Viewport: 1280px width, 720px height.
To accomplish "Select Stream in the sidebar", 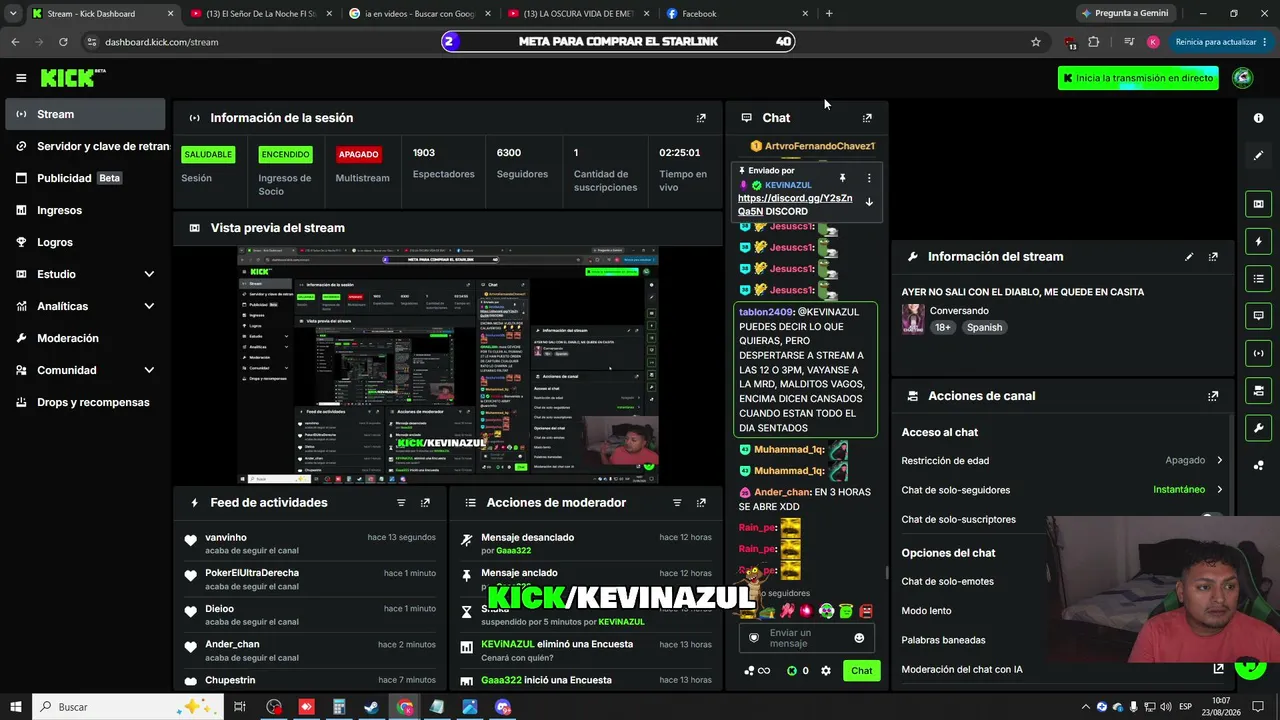I will (85, 114).
